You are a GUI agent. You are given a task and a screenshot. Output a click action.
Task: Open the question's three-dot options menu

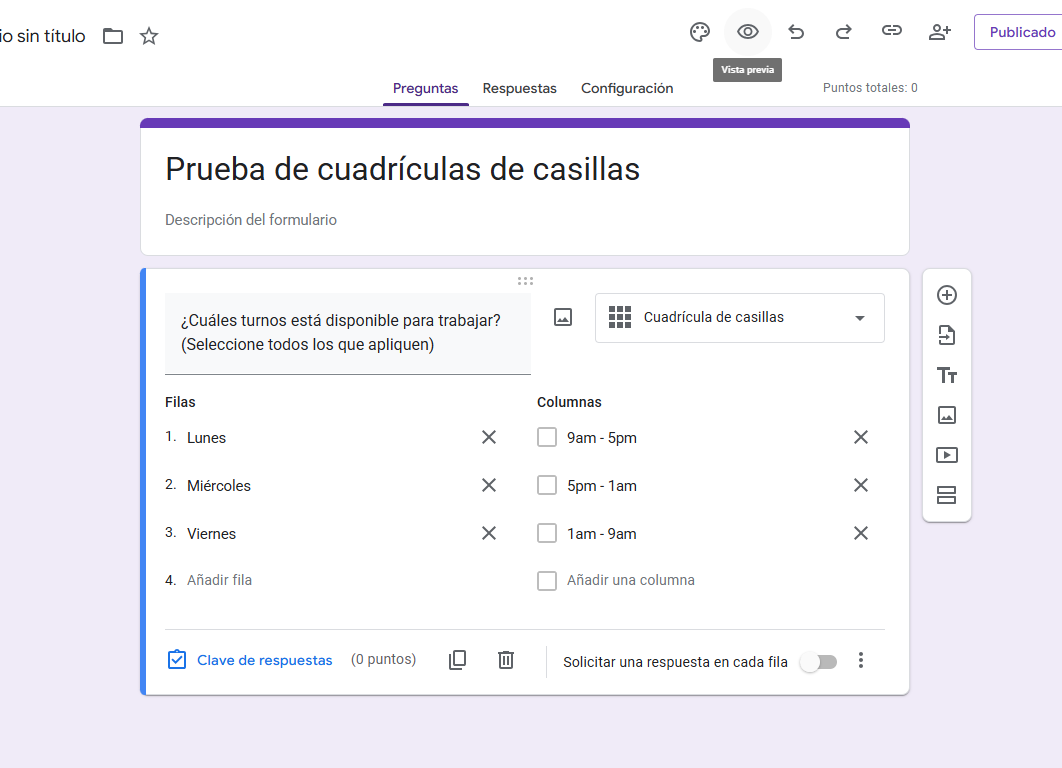point(861,660)
